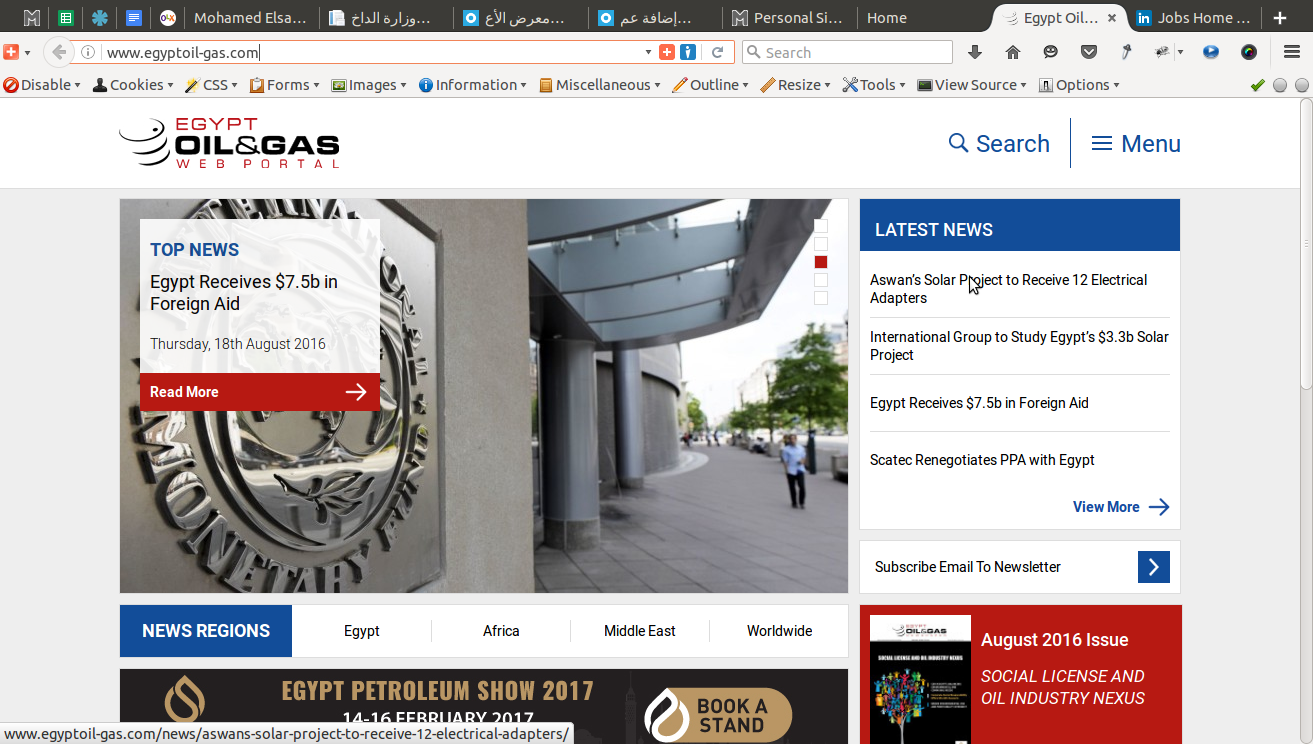This screenshot has height=744, width=1313.
Task: Select the Egypt news region
Action: [x=362, y=631]
